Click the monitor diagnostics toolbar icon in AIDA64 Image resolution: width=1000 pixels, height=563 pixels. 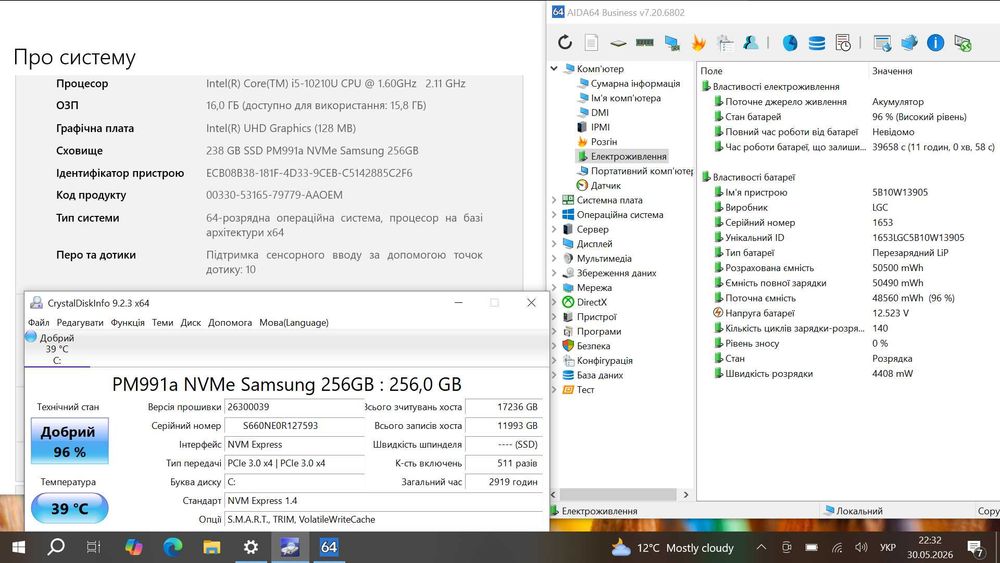(672, 43)
